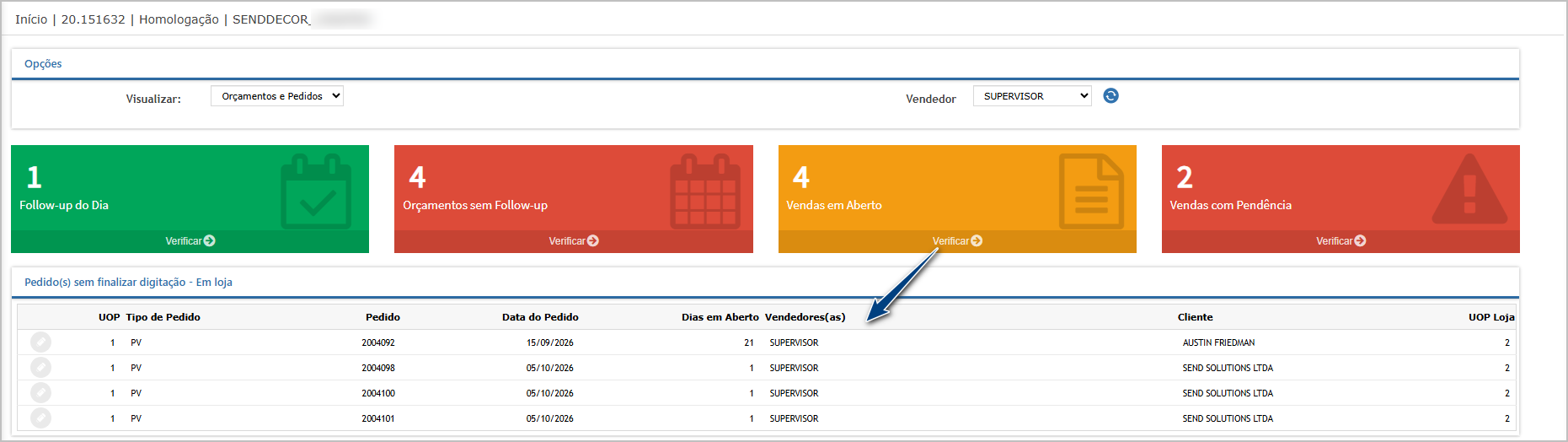Click SUPERVISOR in pedido 2004092 row
The height and width of the screenshot is (442, 1568).
click(x=794, y=342)
